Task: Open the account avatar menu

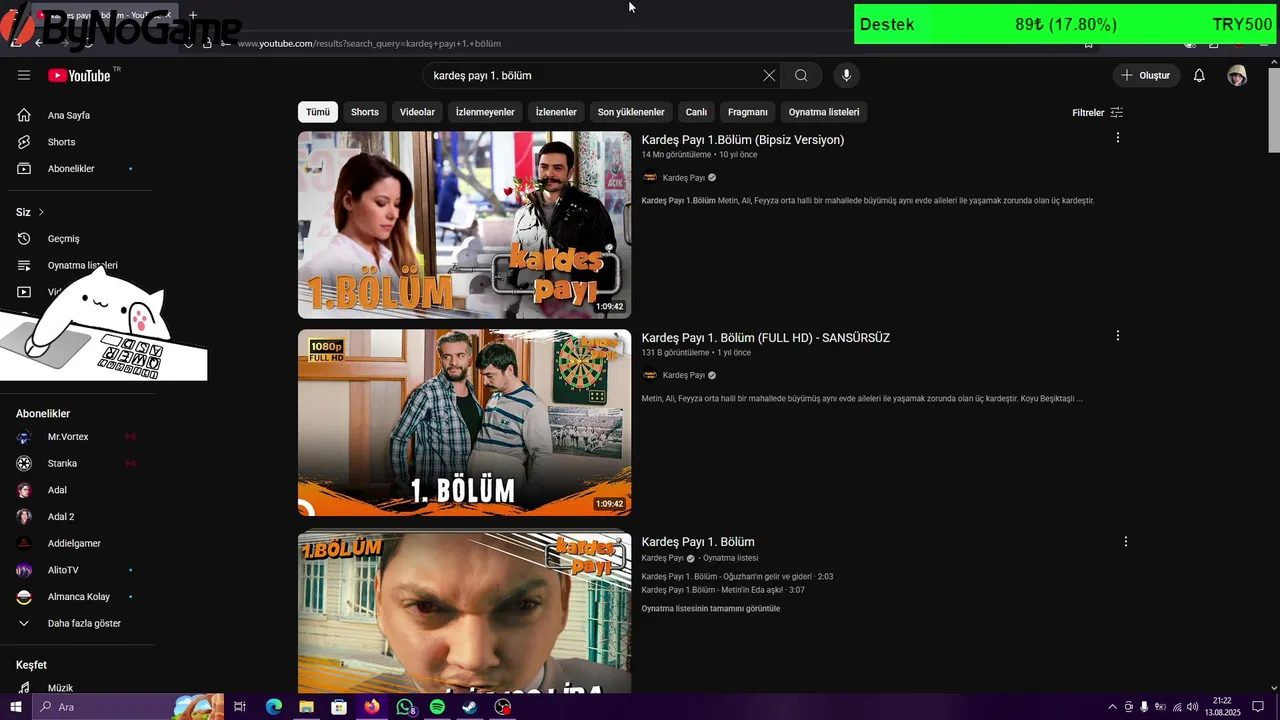Action: pyautogui.click(x=1237, y=75)
